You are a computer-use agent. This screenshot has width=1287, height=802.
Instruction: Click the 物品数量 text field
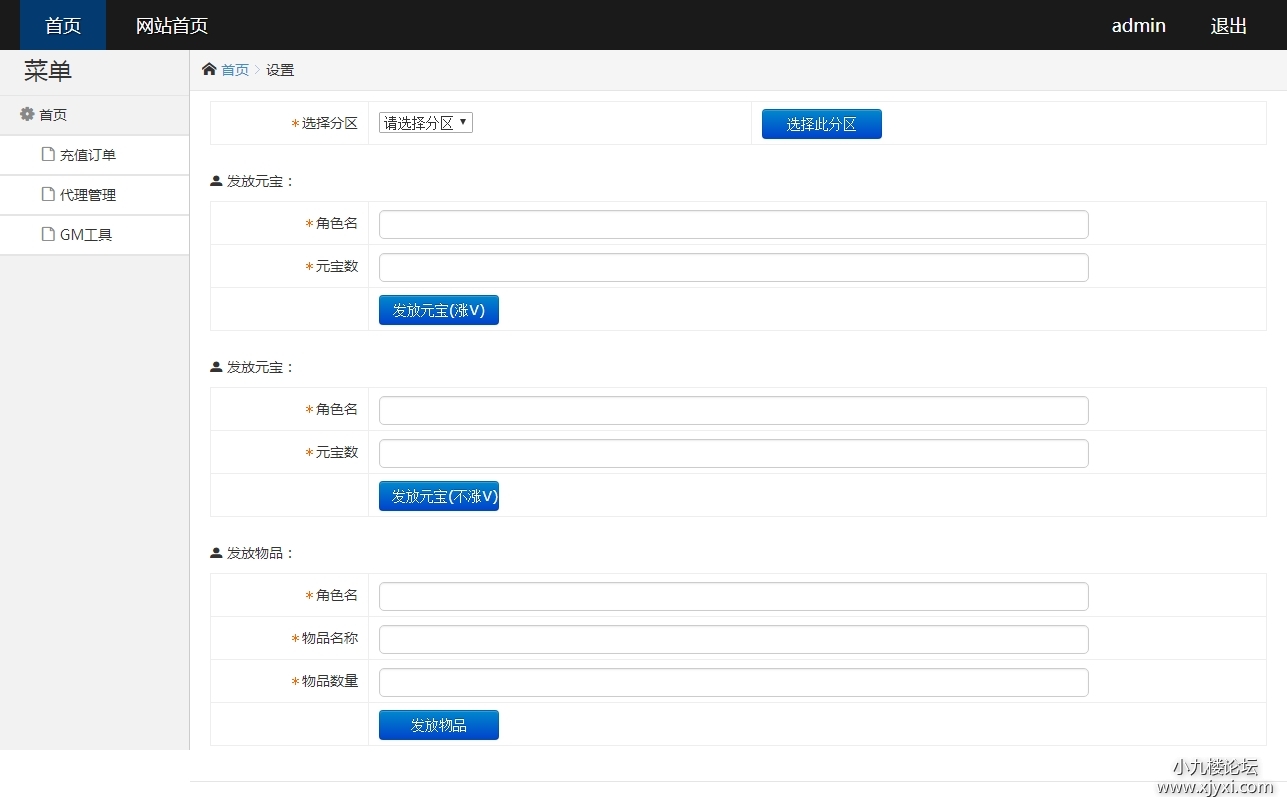point(733,682)
